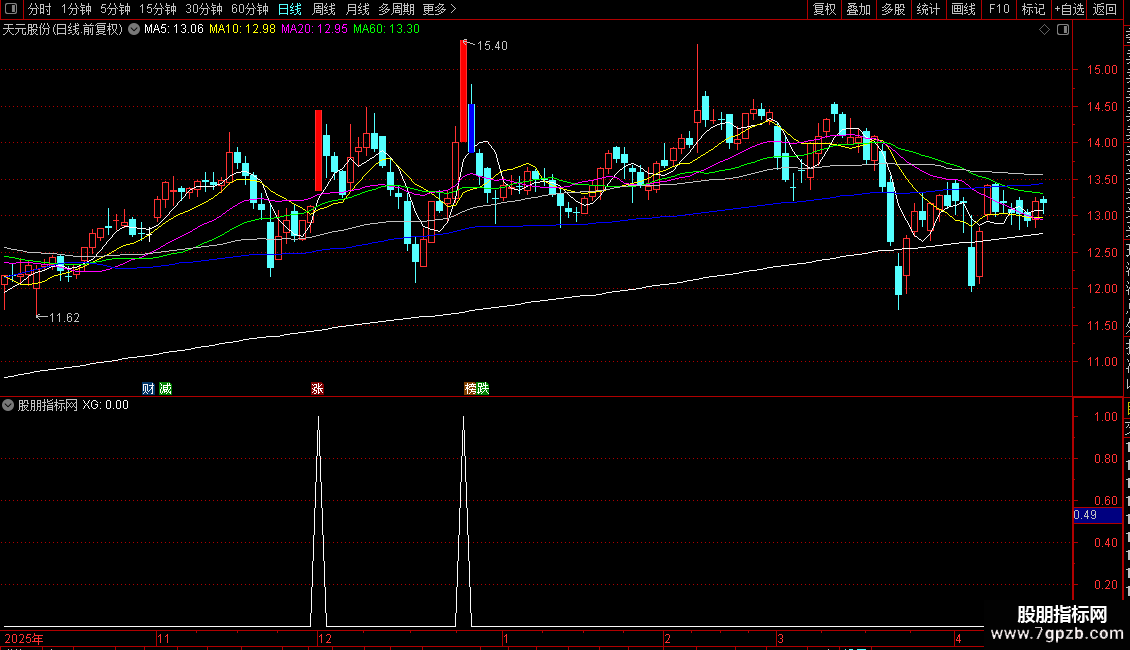The width and height of the screenshot is (1130, 650).
Task: Click the MA20: 12.95 label
Action: click(x=314, y=29)
